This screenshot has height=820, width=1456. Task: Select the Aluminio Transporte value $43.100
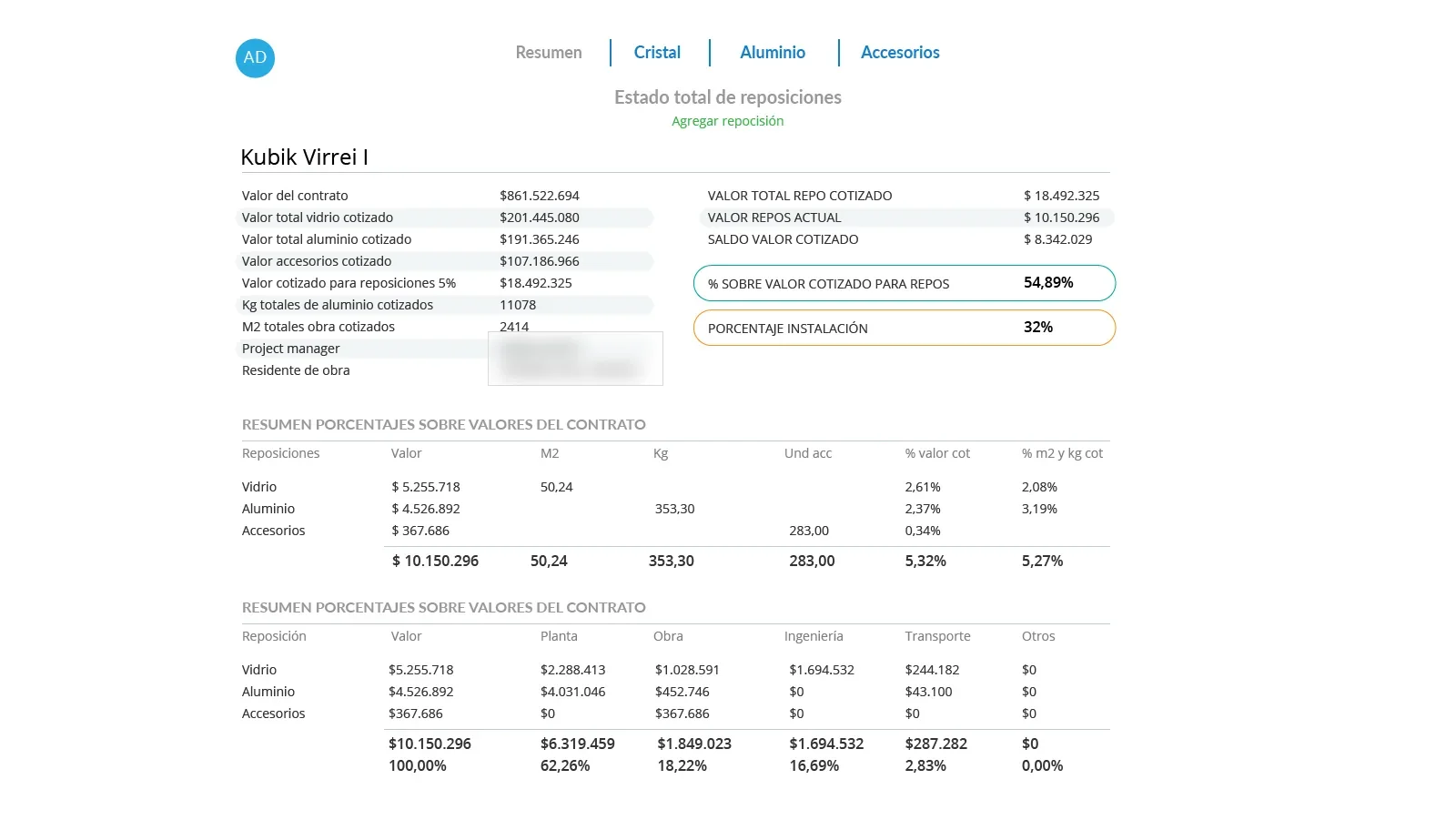(928, 692)
